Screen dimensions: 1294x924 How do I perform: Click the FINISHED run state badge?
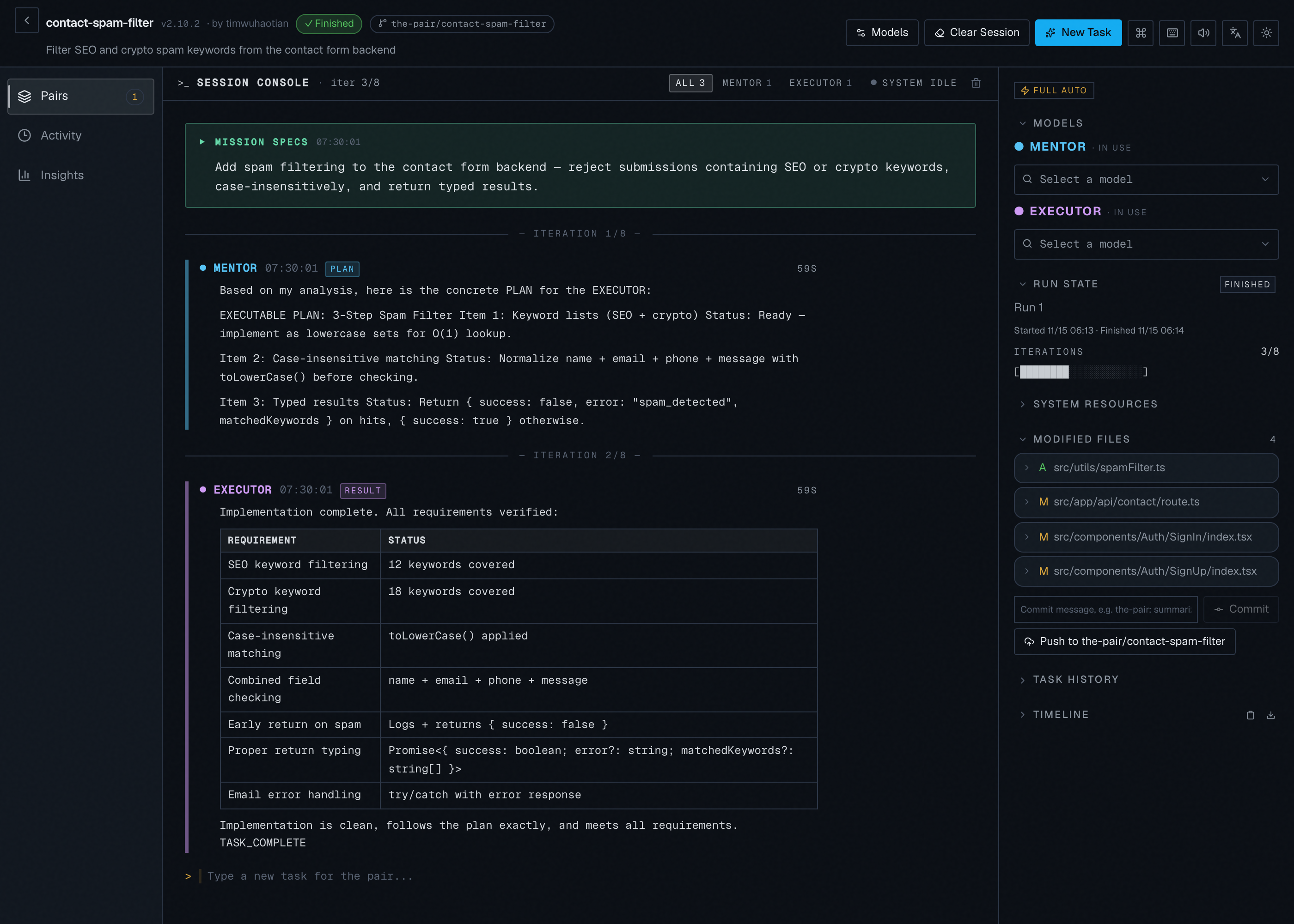(1247, 285)
